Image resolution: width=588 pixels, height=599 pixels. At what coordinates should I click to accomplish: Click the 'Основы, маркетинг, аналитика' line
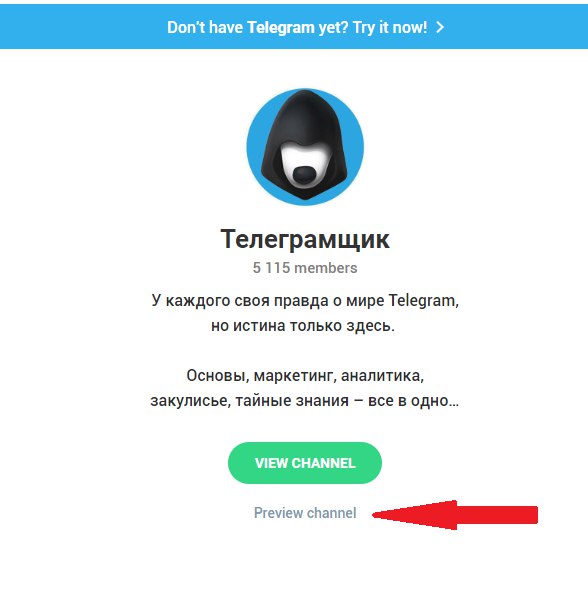(305, 376)
